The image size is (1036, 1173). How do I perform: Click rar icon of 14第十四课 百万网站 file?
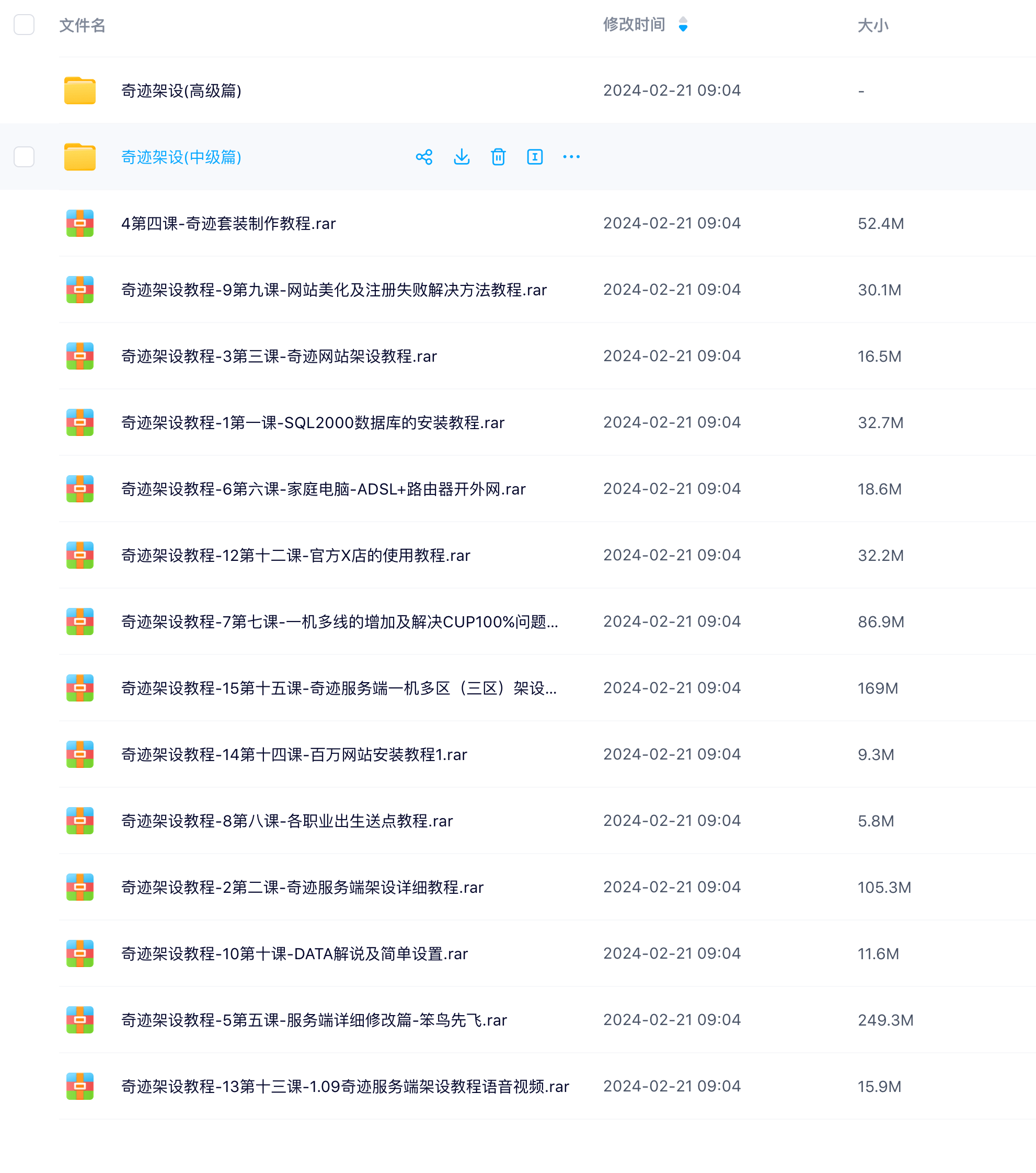click(x=80, y=754)
